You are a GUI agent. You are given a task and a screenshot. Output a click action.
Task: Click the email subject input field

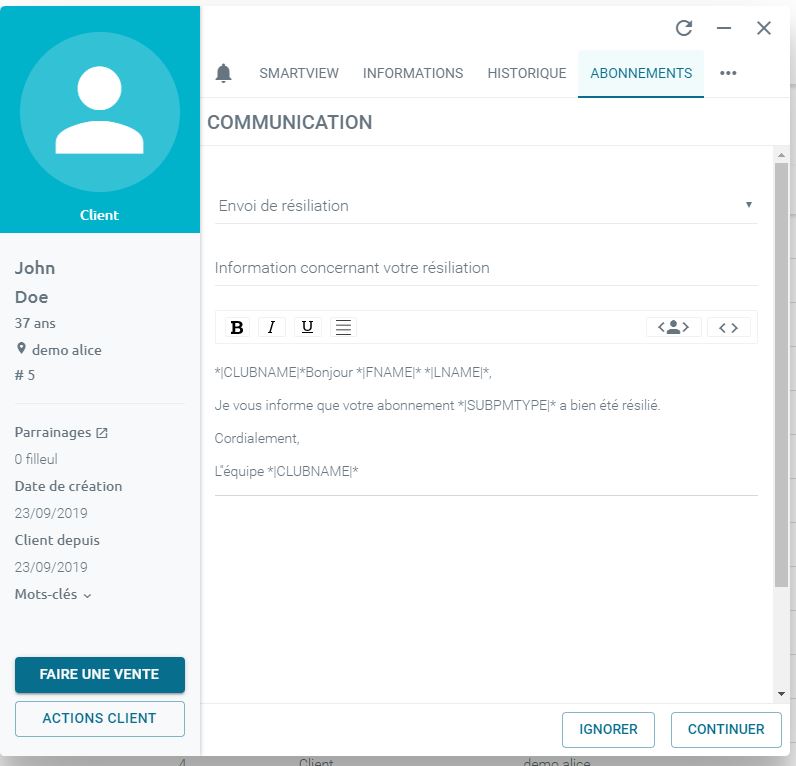485,268
